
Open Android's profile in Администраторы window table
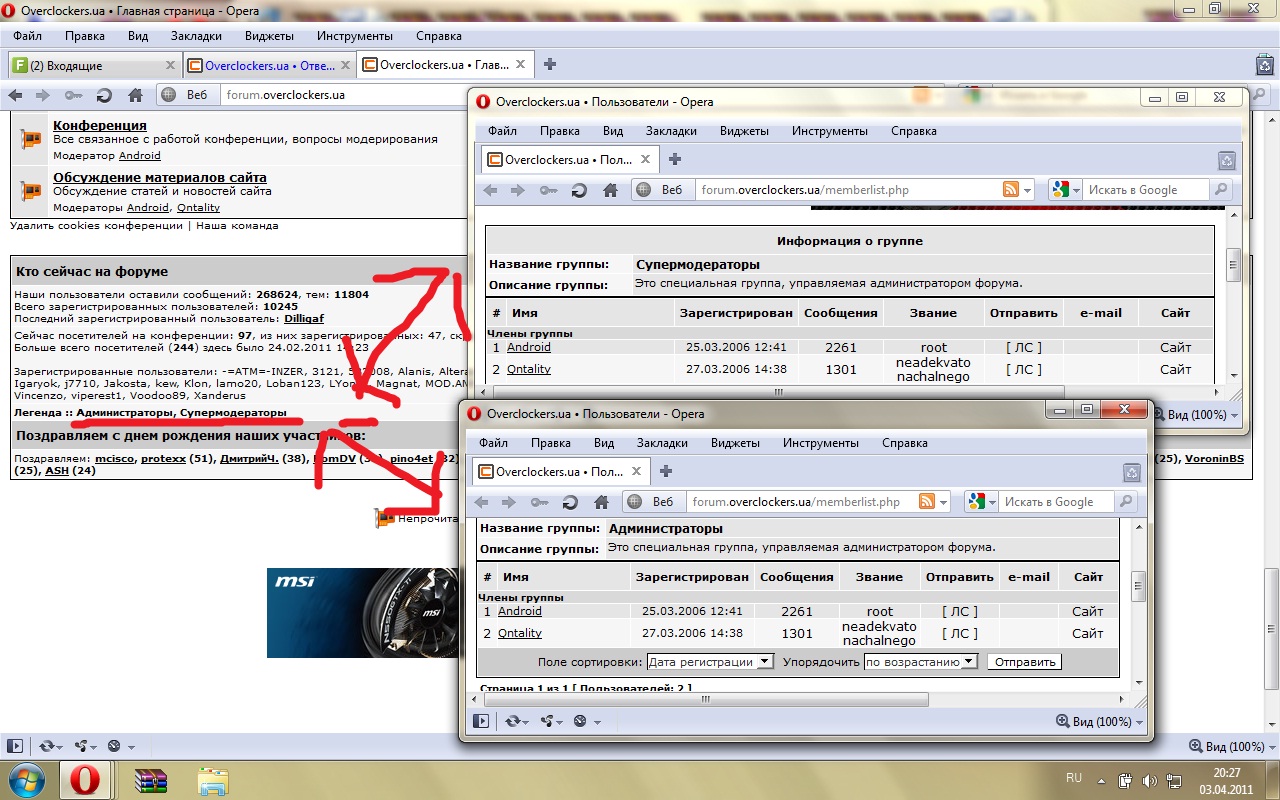point(520,611)
